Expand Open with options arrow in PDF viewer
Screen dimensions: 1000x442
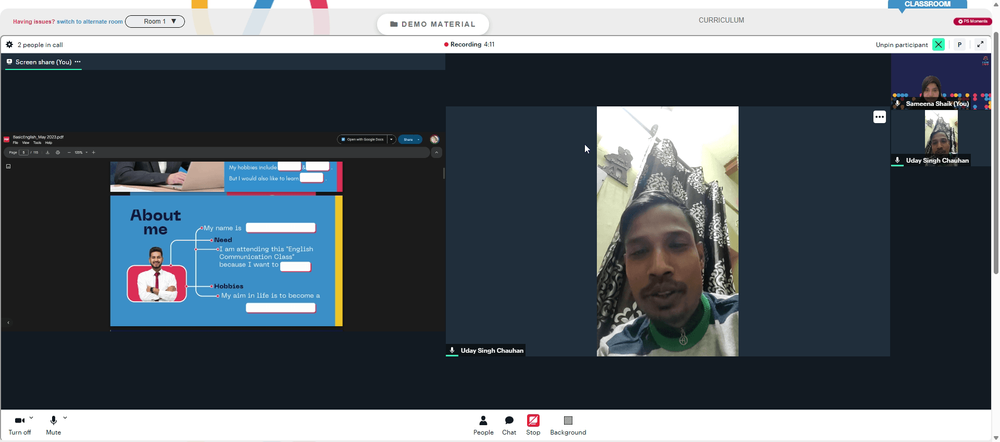[392, 139]
